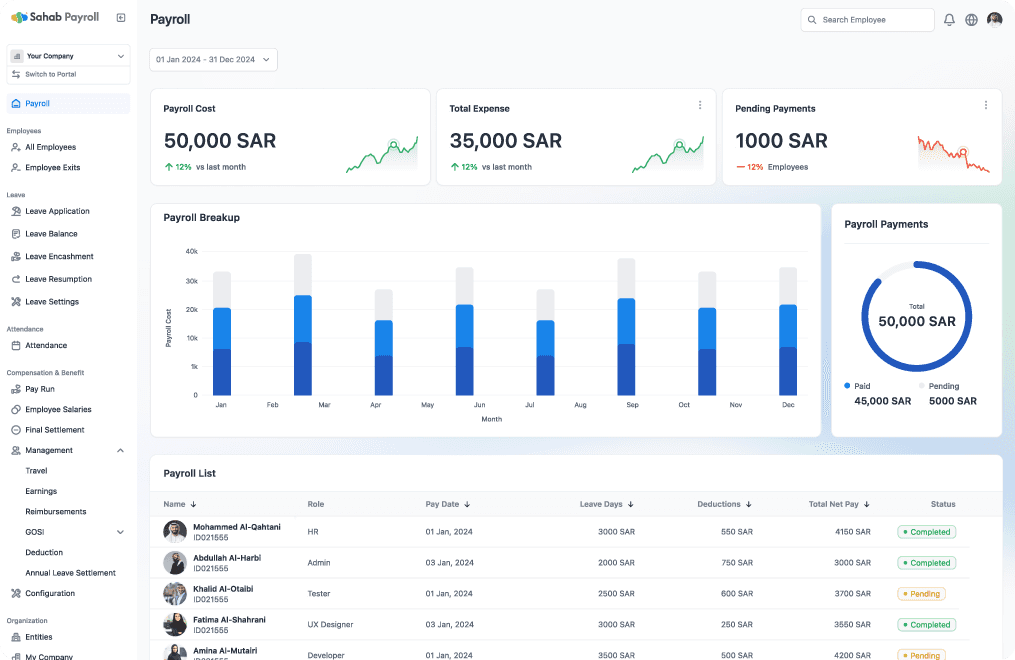
Task: Click the Entities building icon
Action: tap(16, 637)
